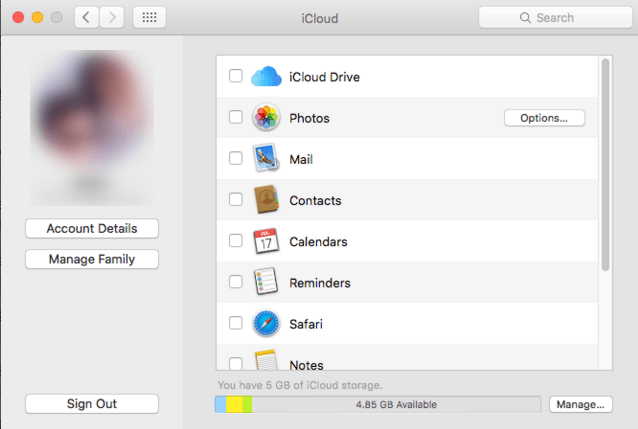Click the Calendars label text
The width and height of the screenshot is (638, 429).
pos(318,241)
